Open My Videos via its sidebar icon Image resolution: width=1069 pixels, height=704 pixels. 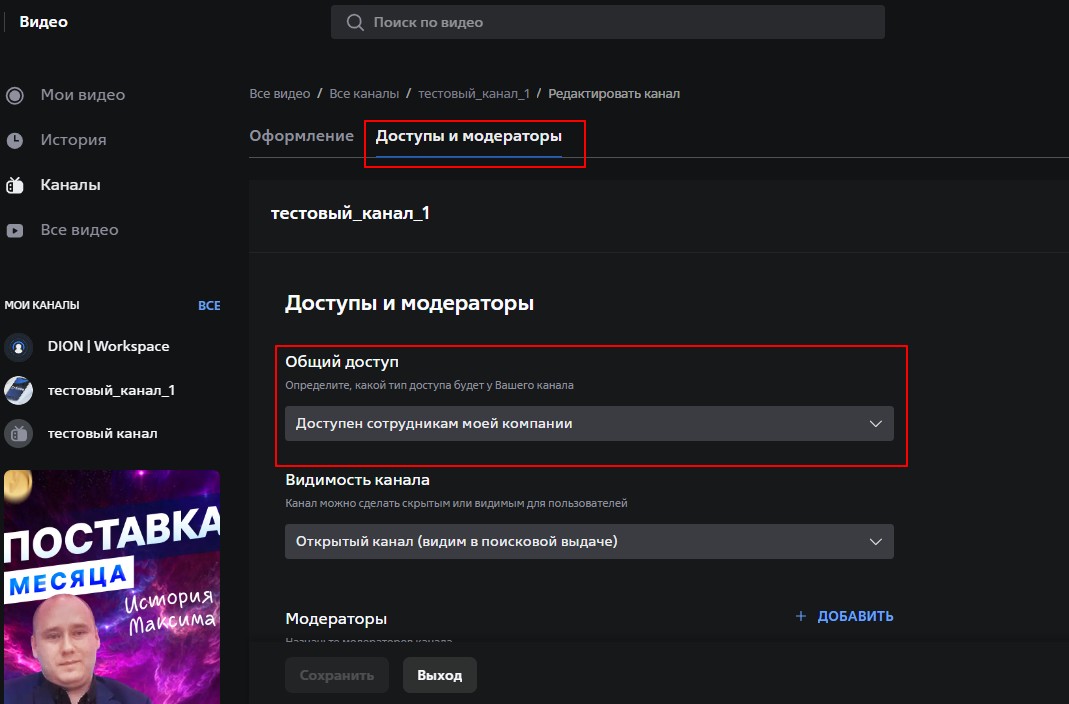pos(15,95)
